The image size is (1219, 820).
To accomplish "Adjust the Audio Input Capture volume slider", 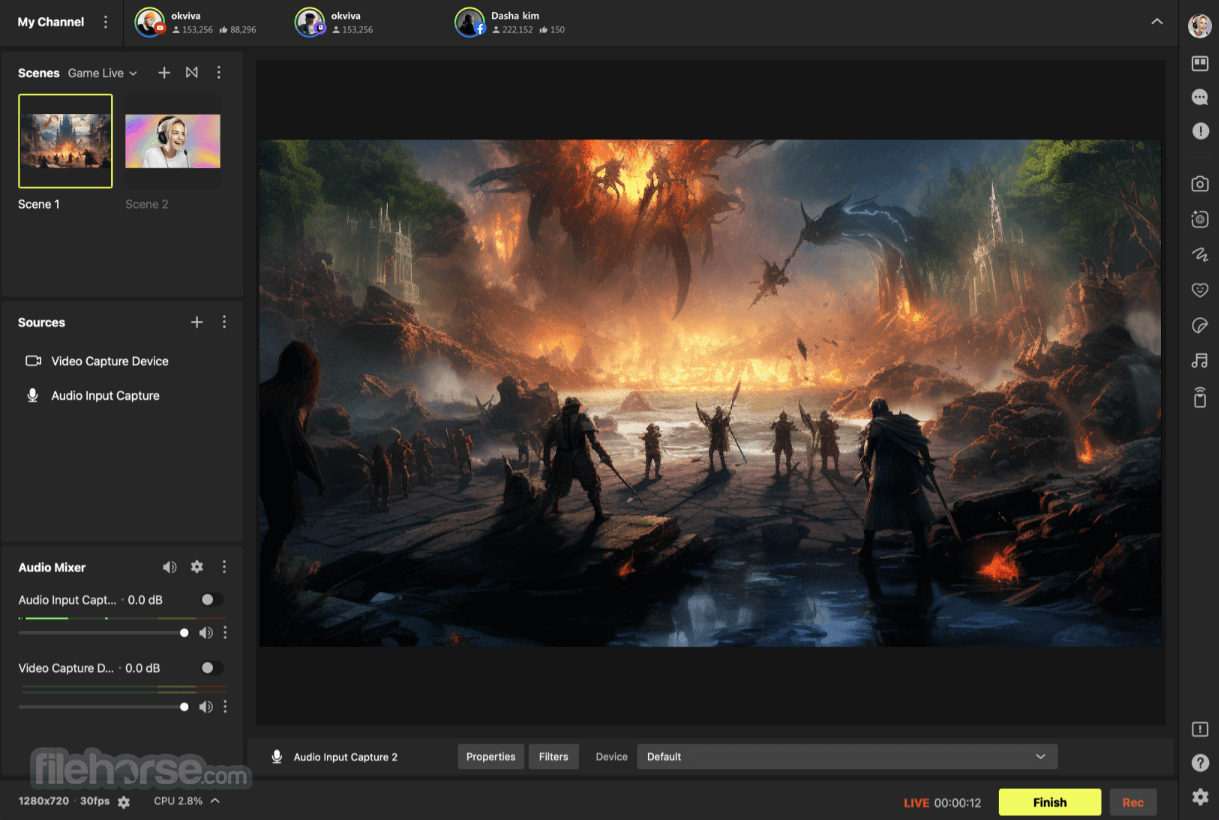I will coord(102,633).
